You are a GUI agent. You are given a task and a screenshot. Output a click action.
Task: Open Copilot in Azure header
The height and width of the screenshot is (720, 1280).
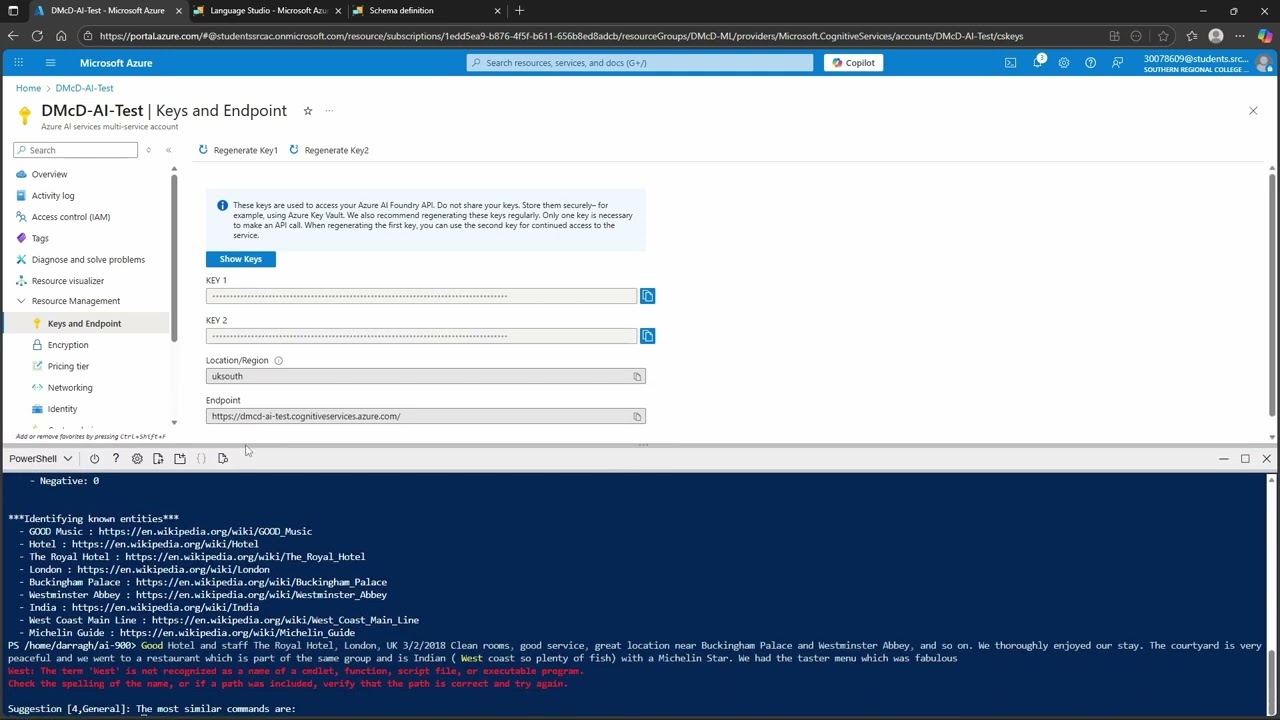(x=853, y=63)
